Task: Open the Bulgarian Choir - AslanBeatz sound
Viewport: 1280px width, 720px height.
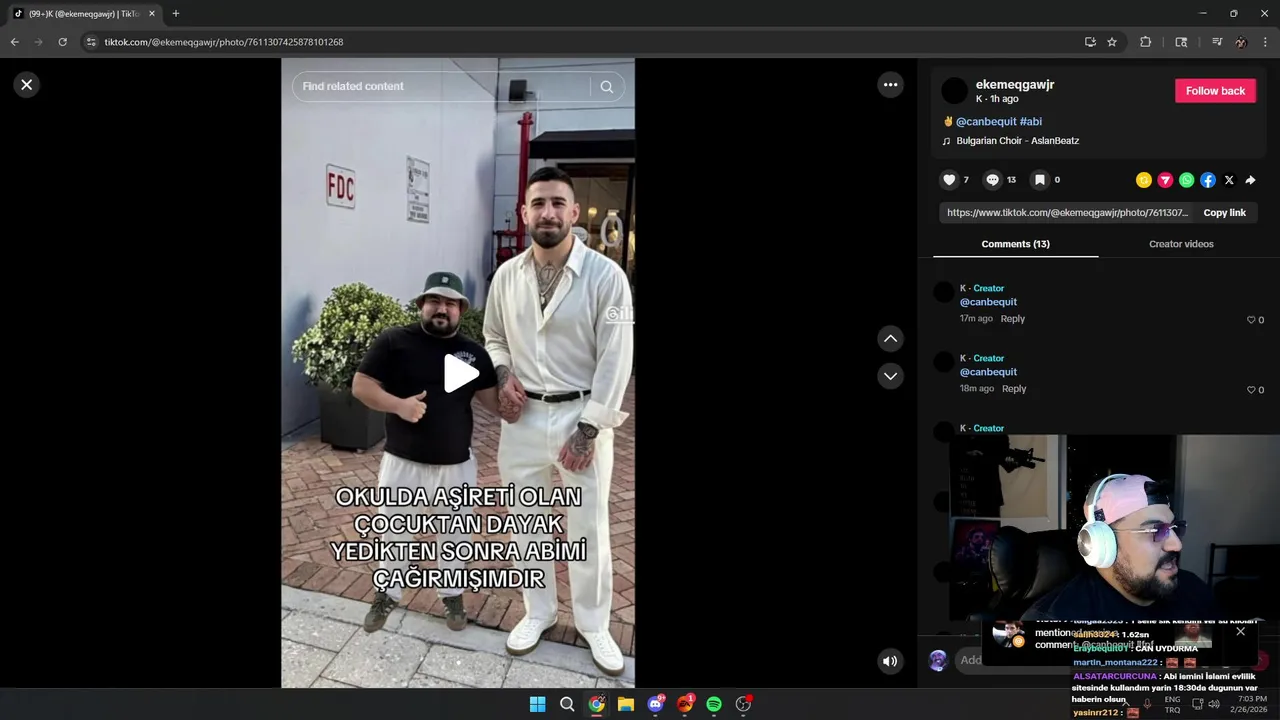Action: 1017,141
